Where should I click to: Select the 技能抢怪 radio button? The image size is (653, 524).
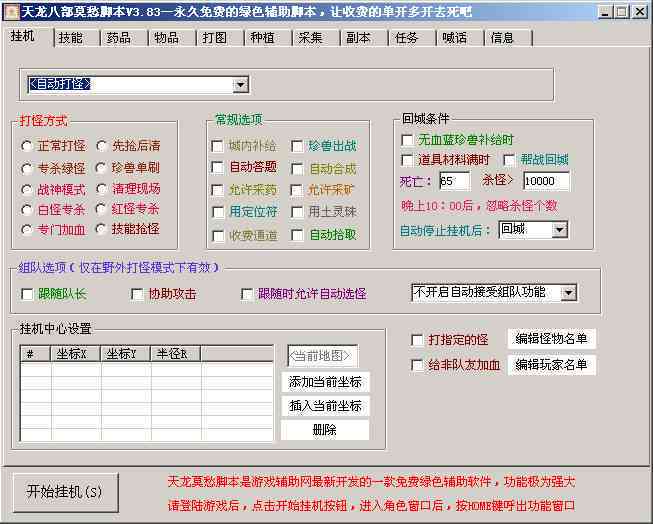(x=101, y=229)
